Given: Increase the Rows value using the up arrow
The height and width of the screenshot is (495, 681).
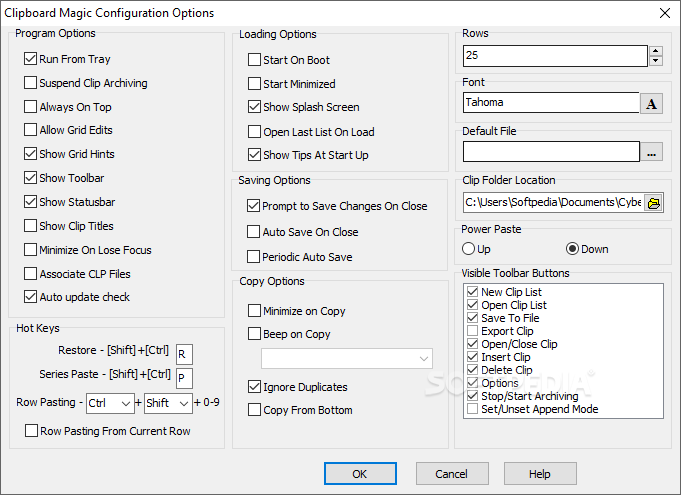Looking at the screenshot, I should coord(655,51).
